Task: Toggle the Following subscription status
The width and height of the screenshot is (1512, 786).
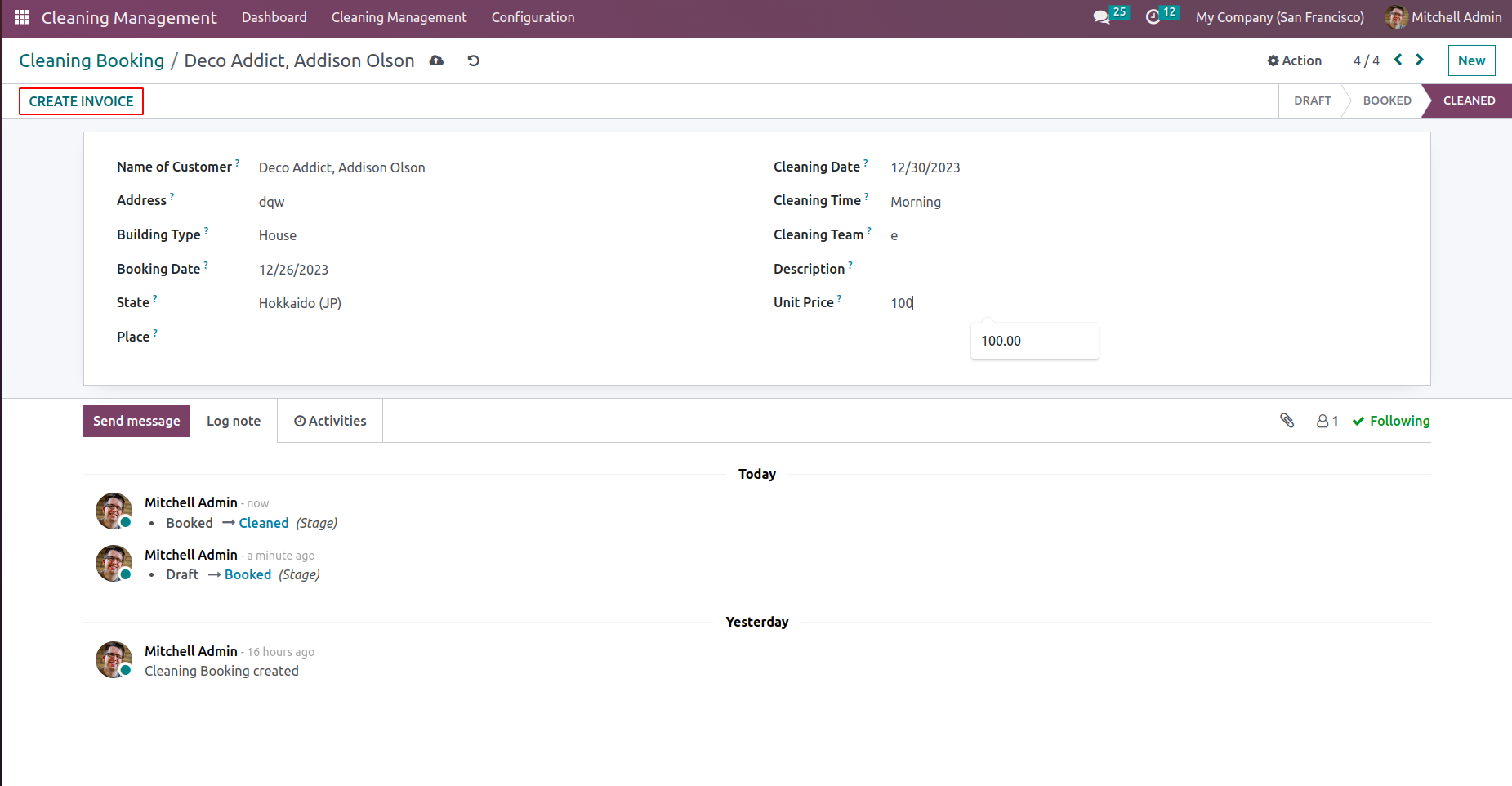Action: [1391, 421]
